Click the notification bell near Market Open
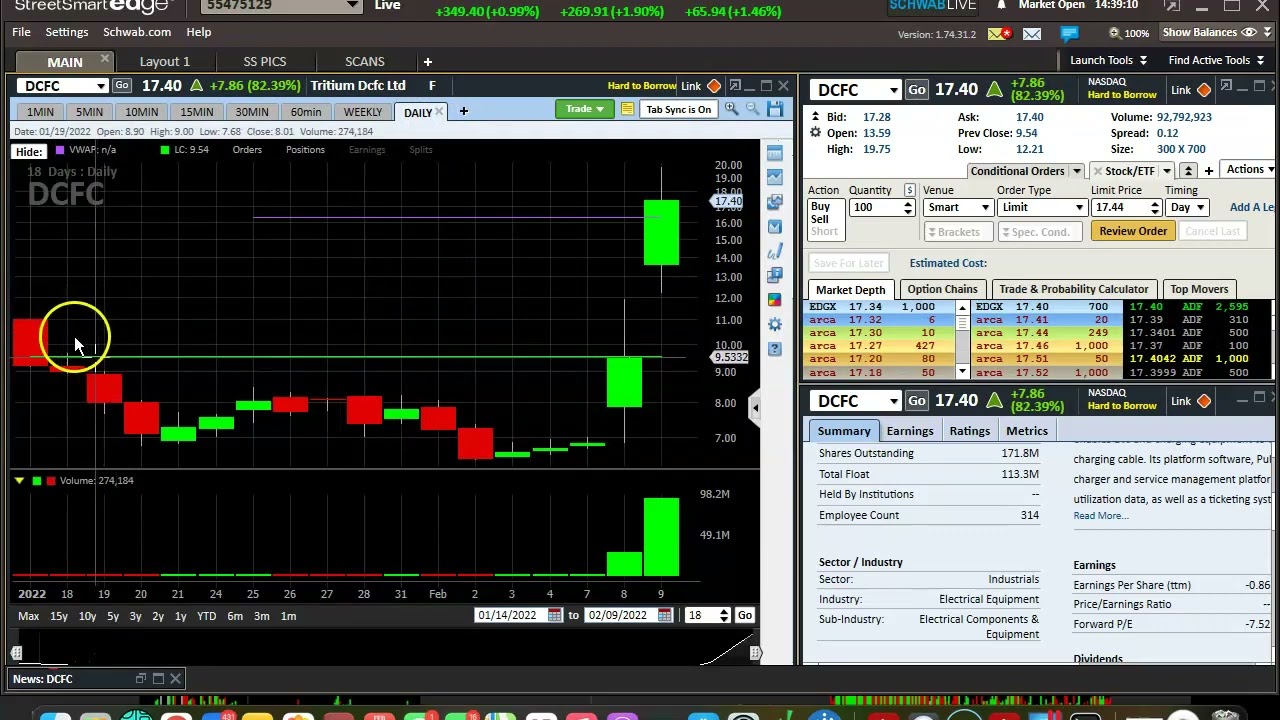 [x=1001, y=5]
